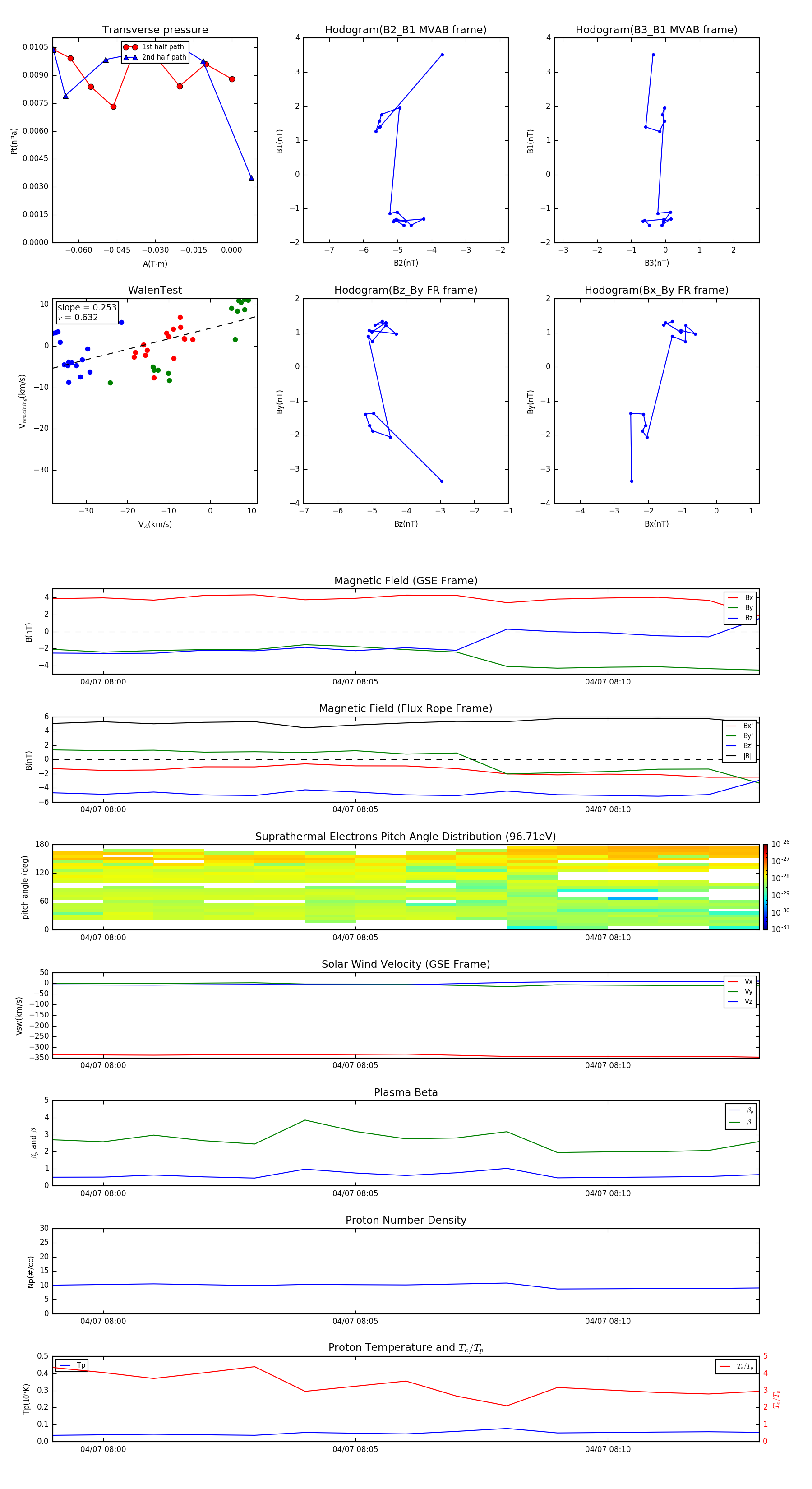Click the '10^-31' colorbar label
This screenshot has height=1489, width=812.
(781, 929)
